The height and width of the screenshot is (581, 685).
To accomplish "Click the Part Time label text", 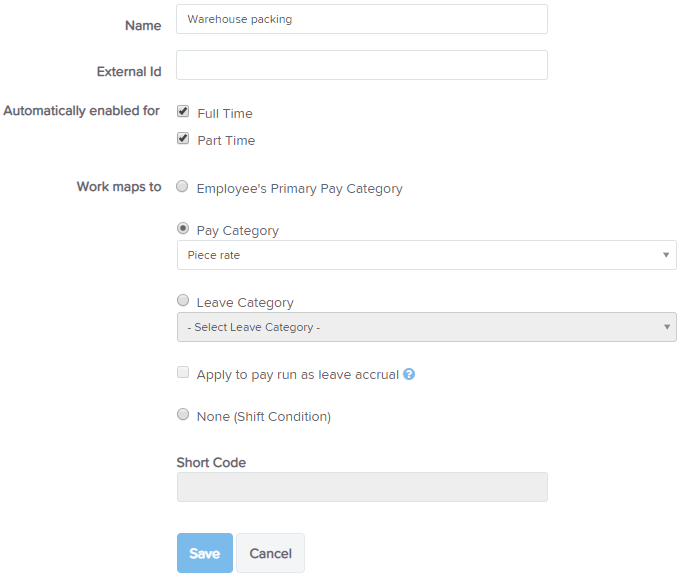I will point(226,141).
